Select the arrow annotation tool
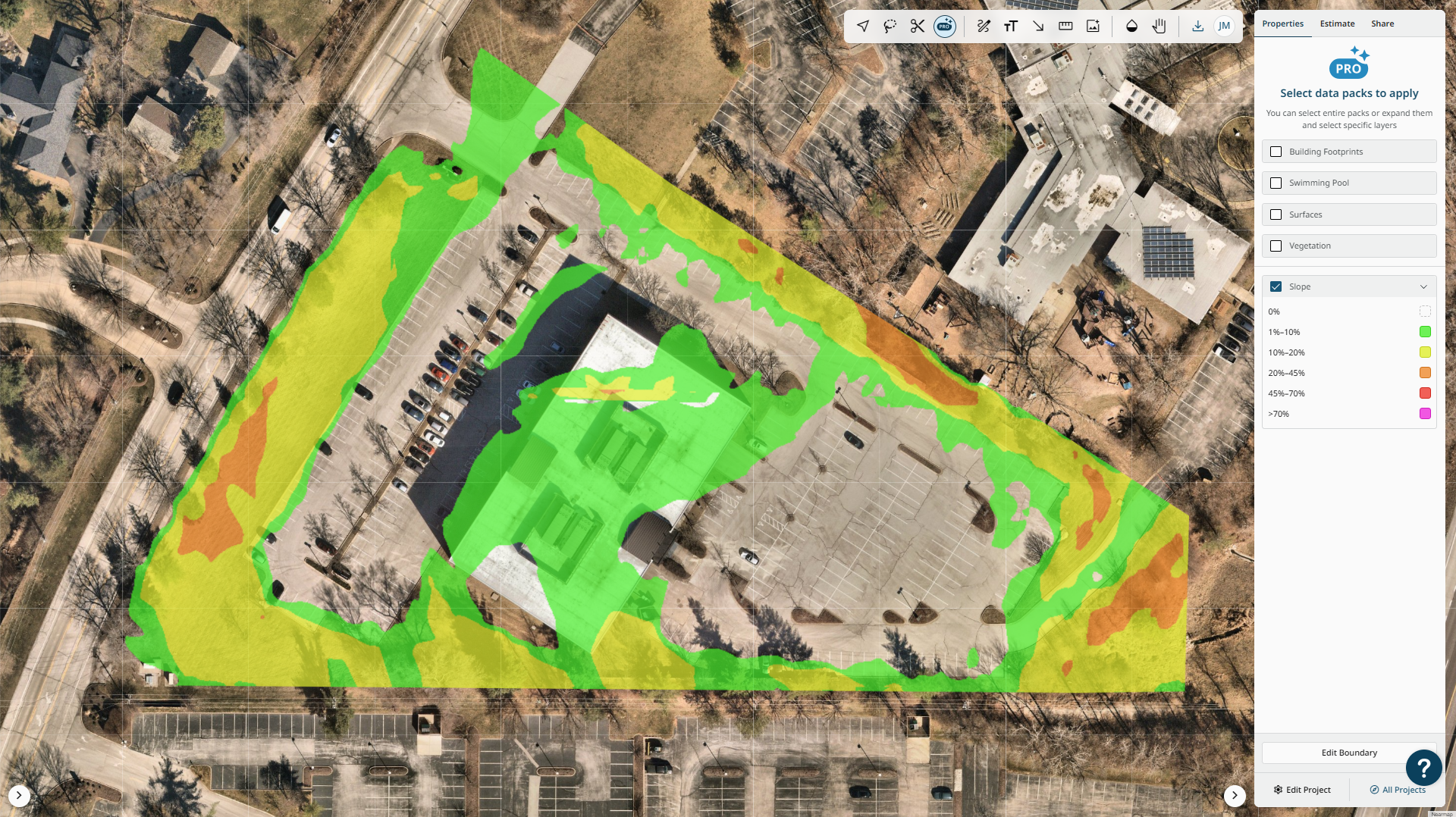The image size is (1456, 817). pyautogui.click(x=1037, y=25)
